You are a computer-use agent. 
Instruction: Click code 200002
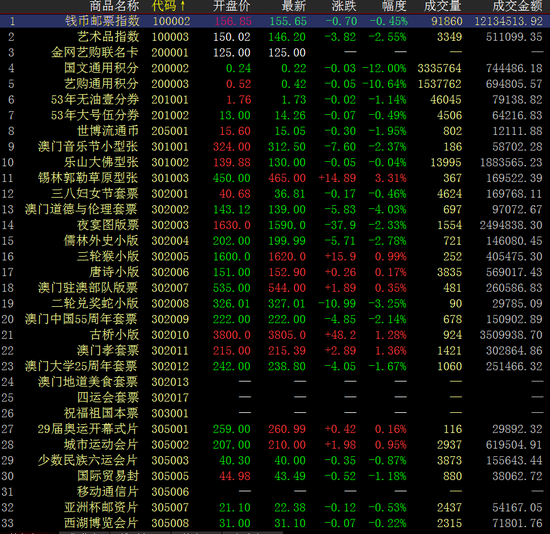pyautogui.click(x=170, y=68)
